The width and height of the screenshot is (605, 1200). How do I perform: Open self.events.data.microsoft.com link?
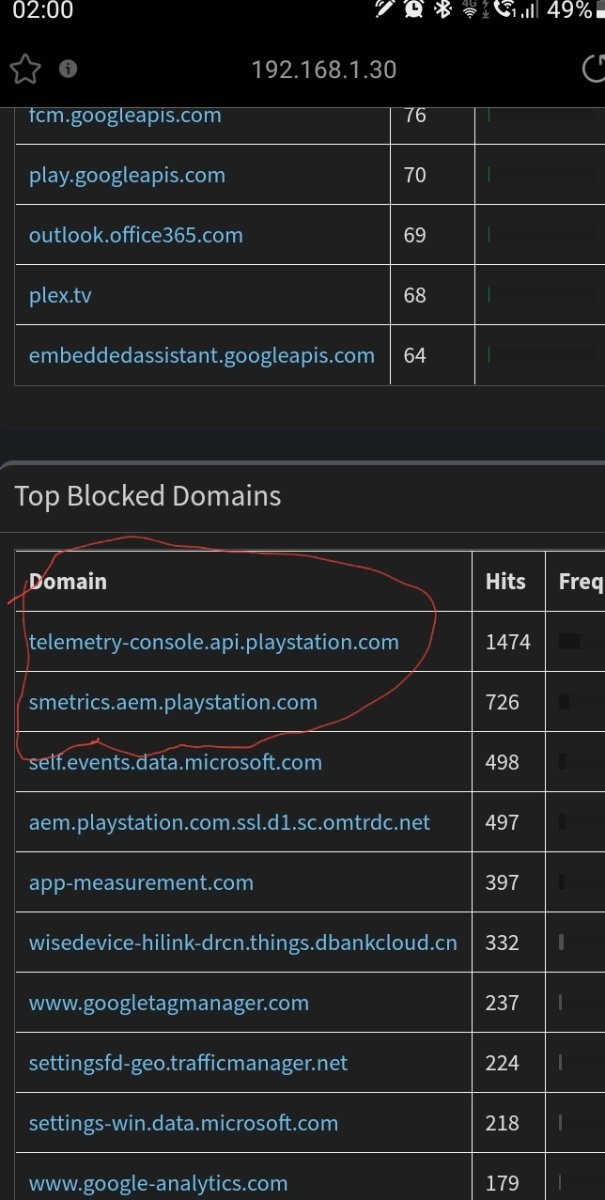click(x=176, y=762)
